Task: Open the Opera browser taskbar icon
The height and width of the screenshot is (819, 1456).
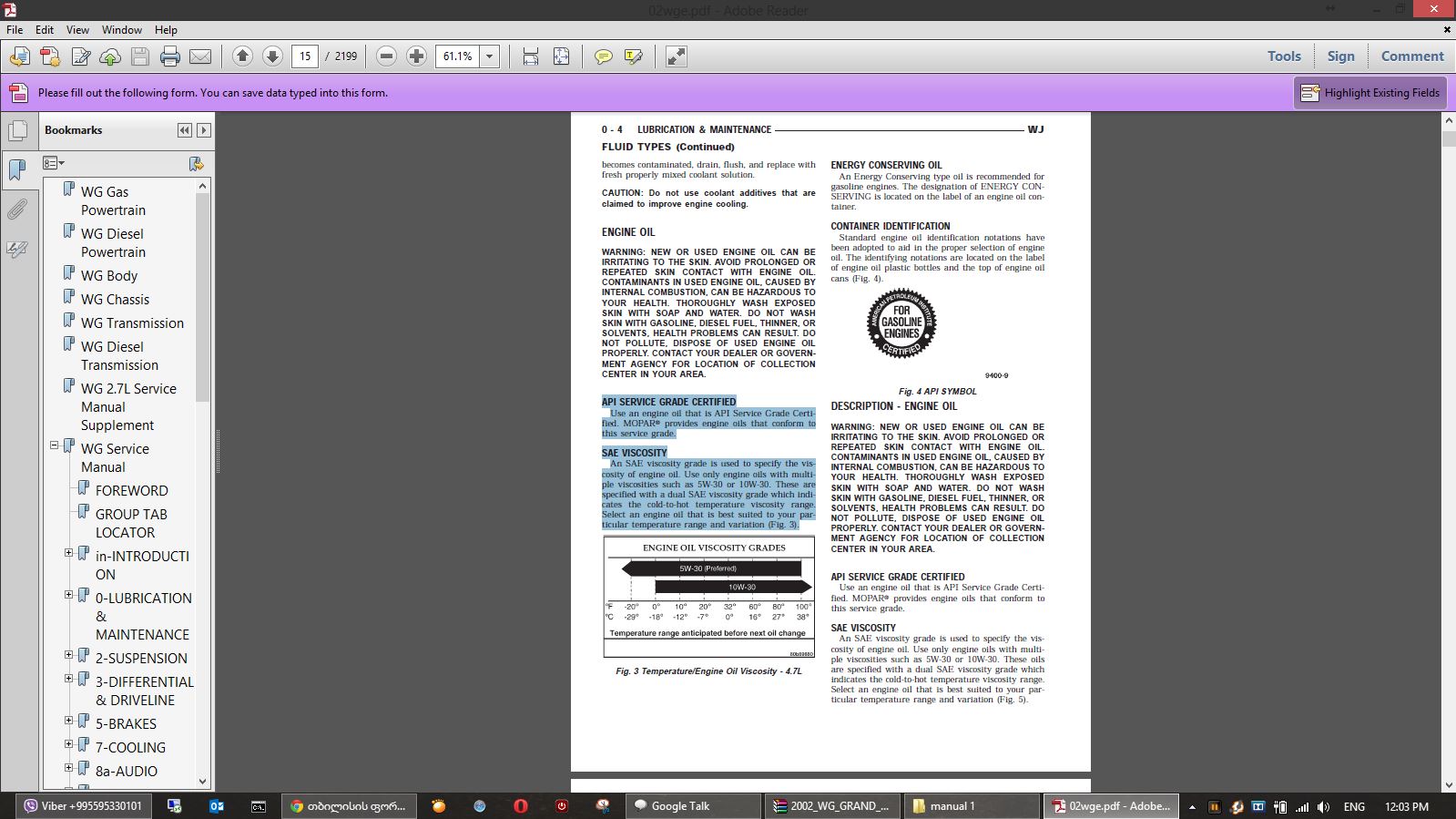Action: point(520,806)
